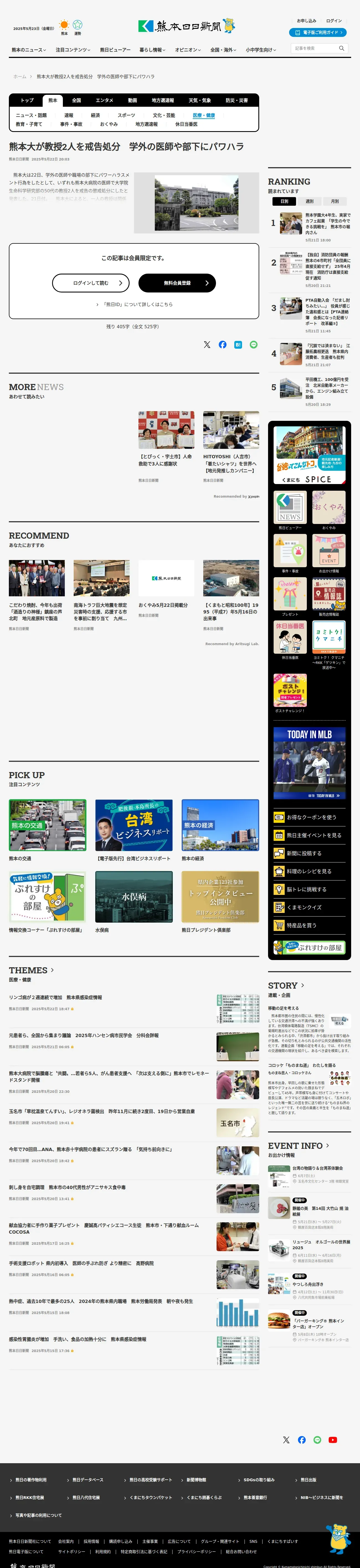Click お申し込み header link

[307, 21]
